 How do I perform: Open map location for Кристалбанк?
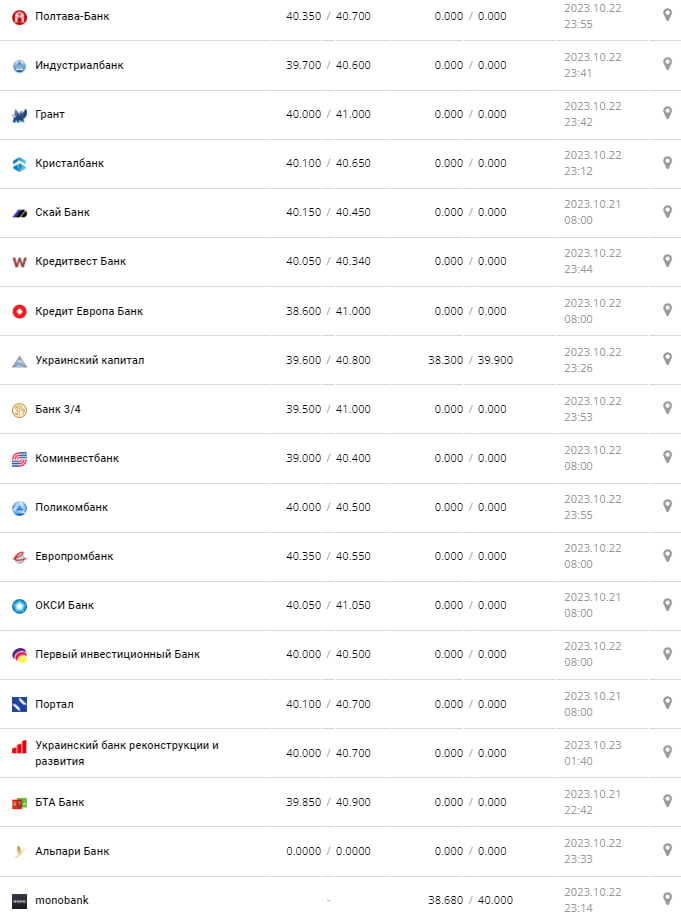point(667,162)
